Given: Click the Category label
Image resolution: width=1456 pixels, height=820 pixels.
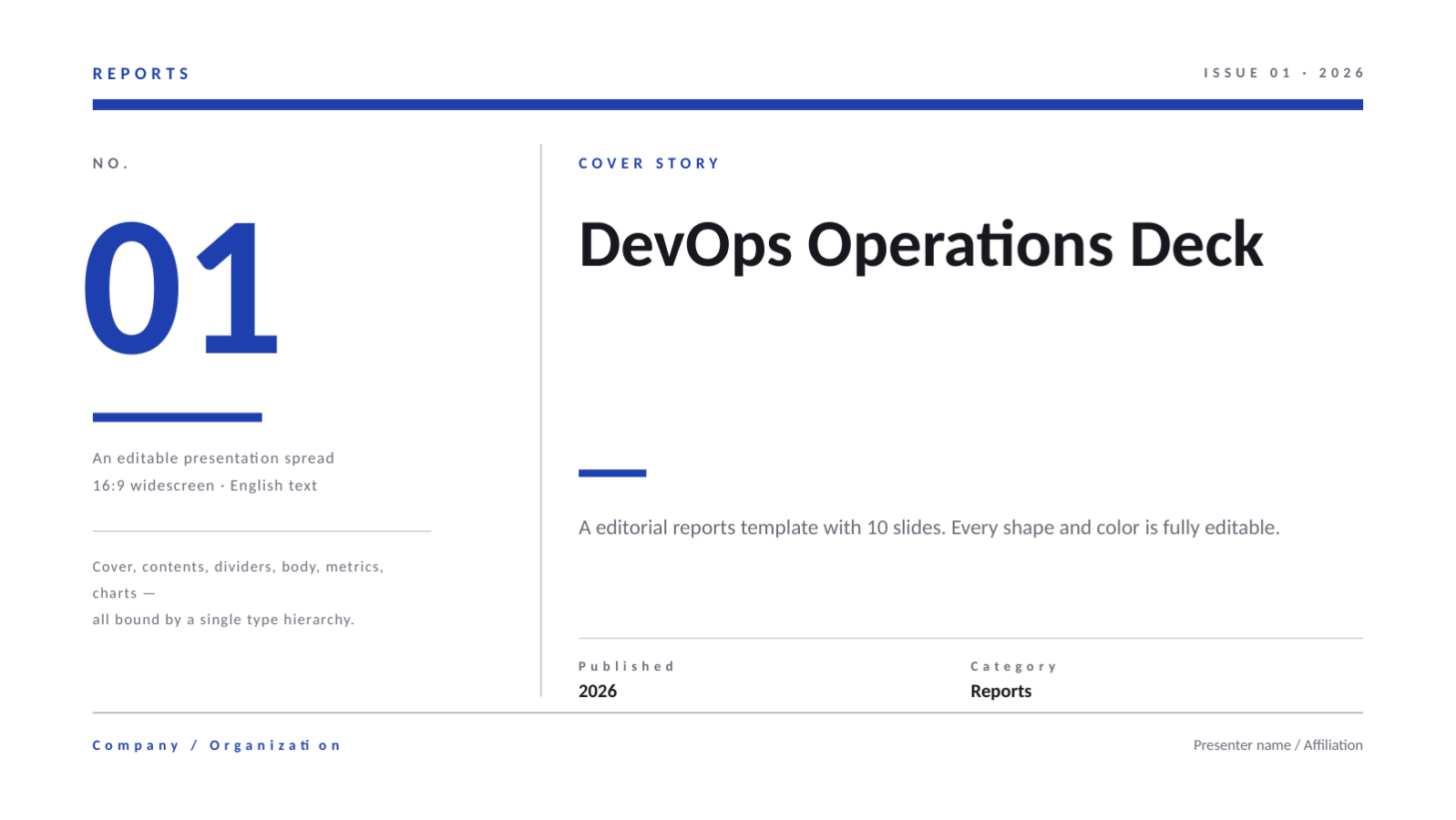Looking at the screenshot, I should point(1013,667).
